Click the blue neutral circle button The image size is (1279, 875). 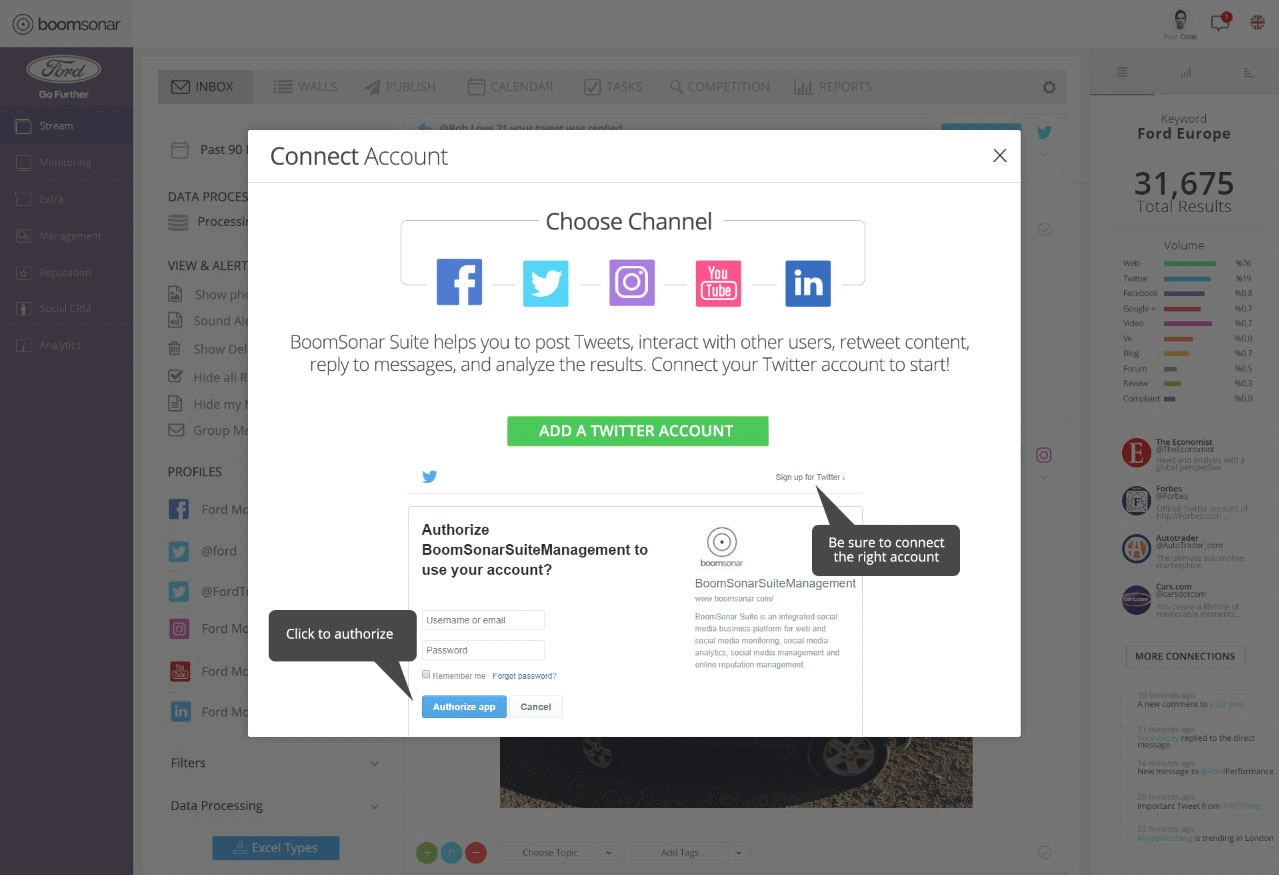point(451,853)
